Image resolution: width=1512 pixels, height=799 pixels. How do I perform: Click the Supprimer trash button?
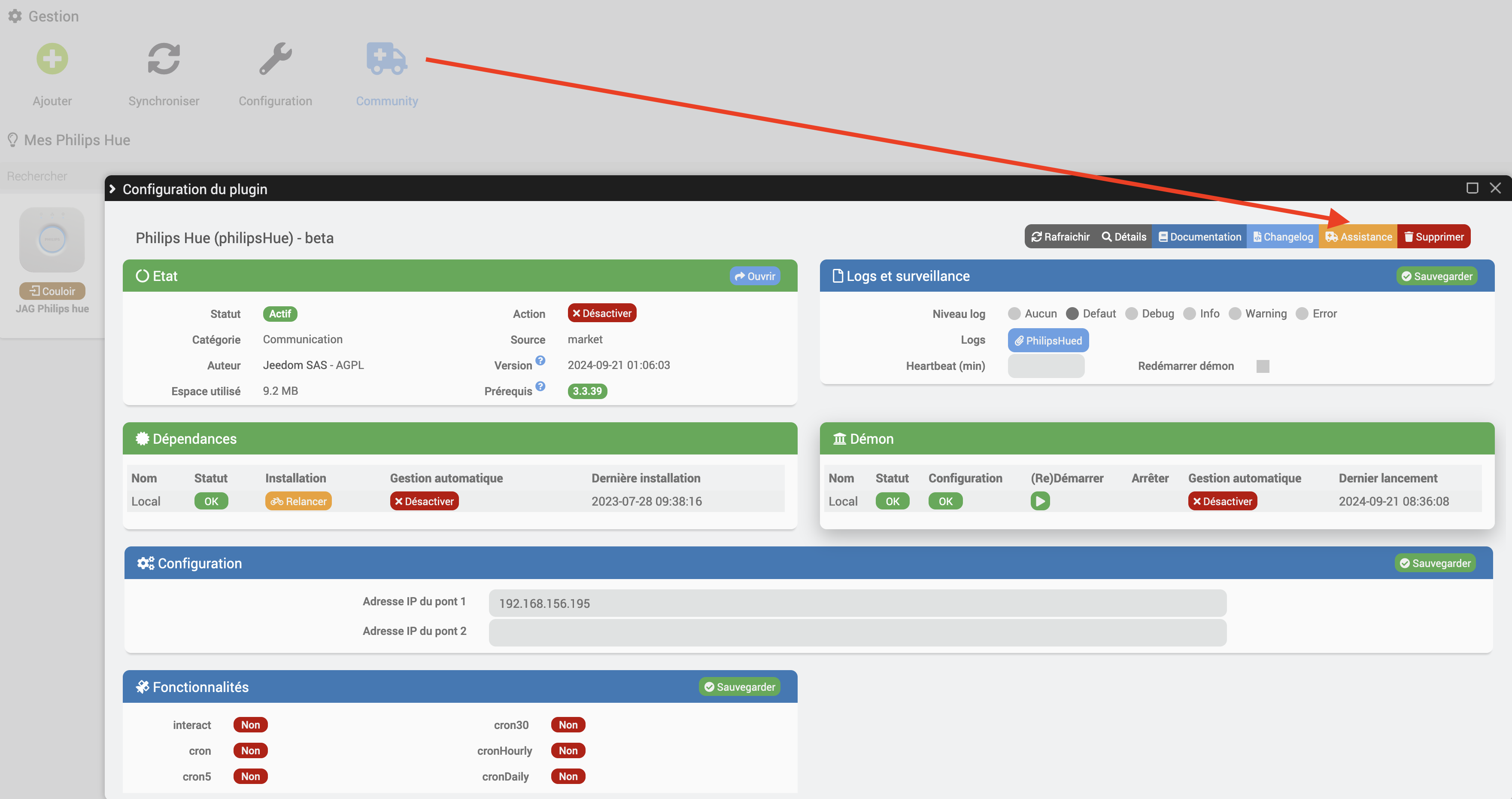tap(1433, 237)
